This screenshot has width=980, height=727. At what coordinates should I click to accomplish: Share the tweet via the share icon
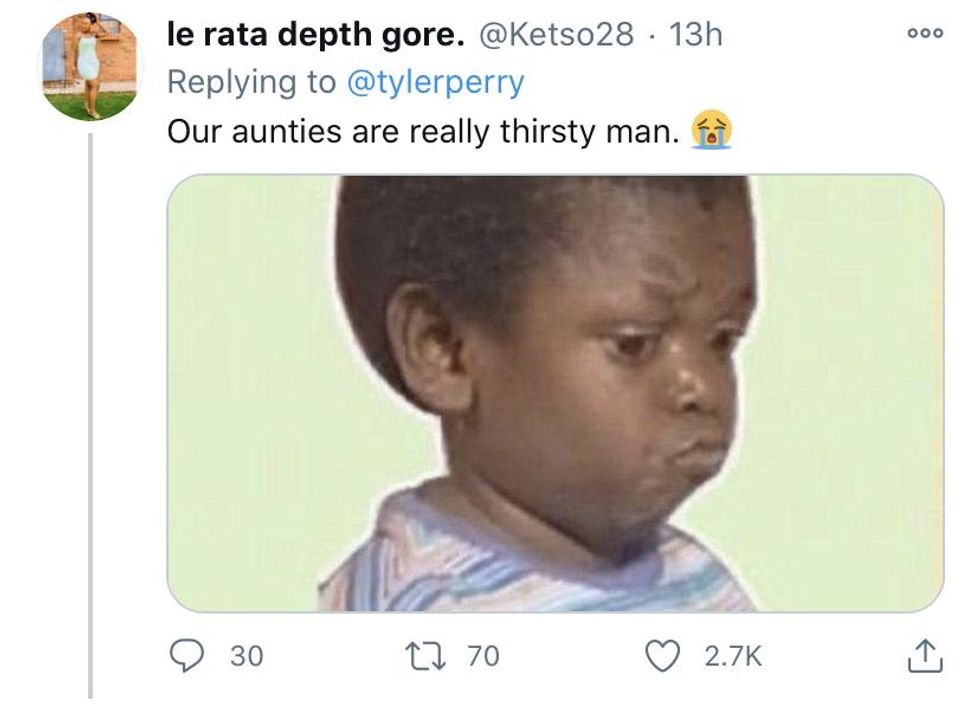(924, 655)
